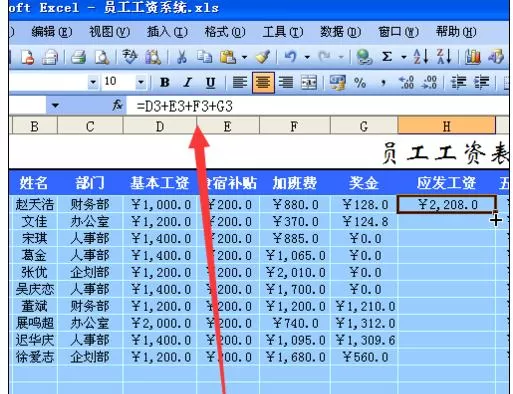This screenshot has width=513, height=394.
Task: Toggle Underline formatting
Action: coord(210,82)
